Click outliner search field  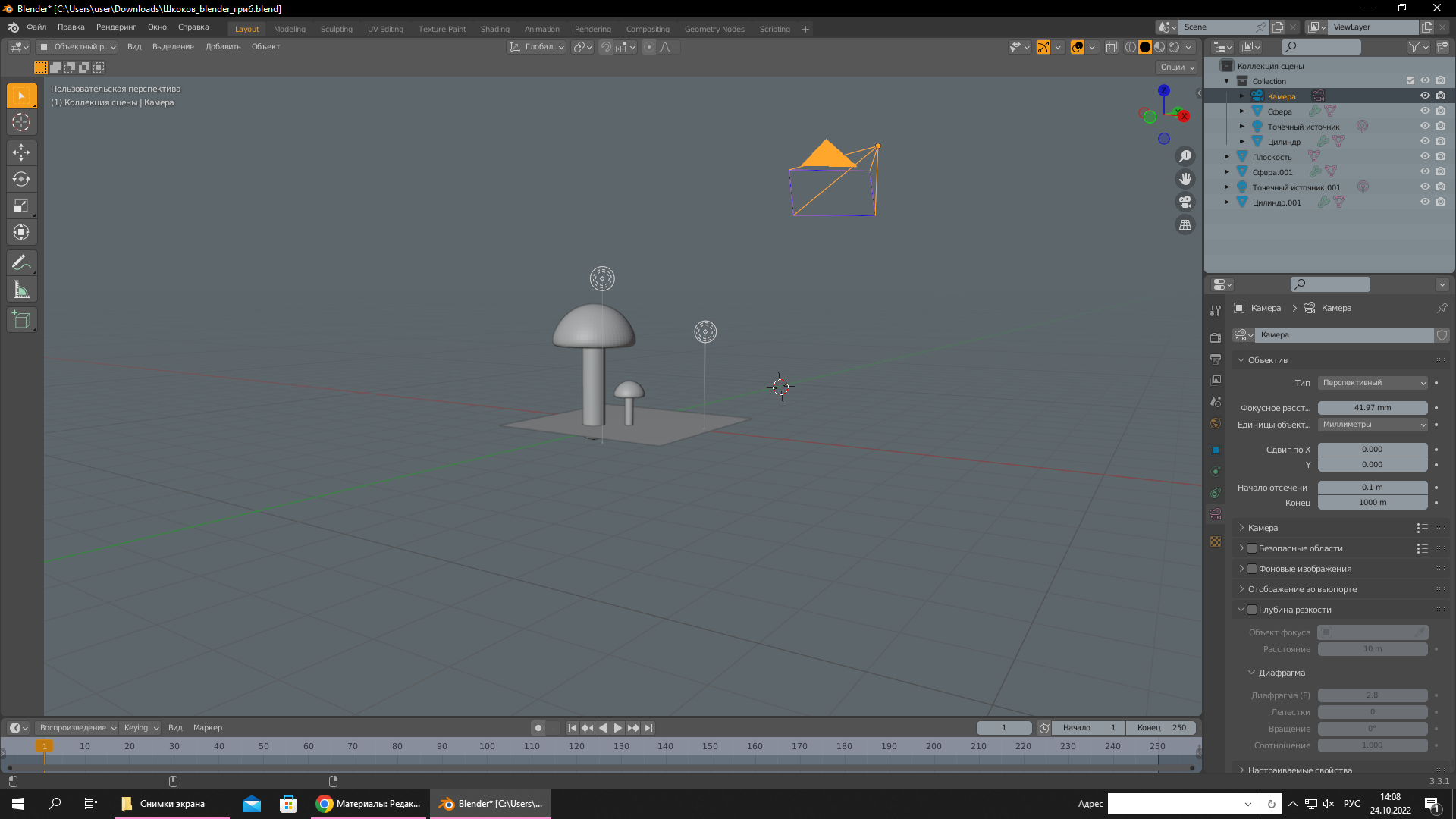(x=1321, y=47)
